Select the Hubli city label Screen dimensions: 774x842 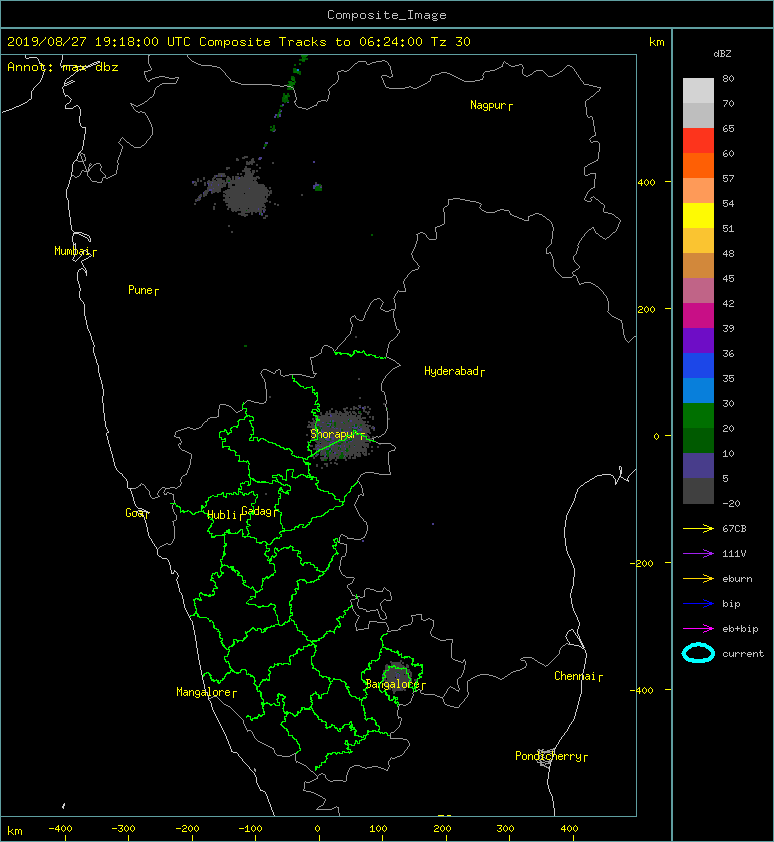point(222,515)
